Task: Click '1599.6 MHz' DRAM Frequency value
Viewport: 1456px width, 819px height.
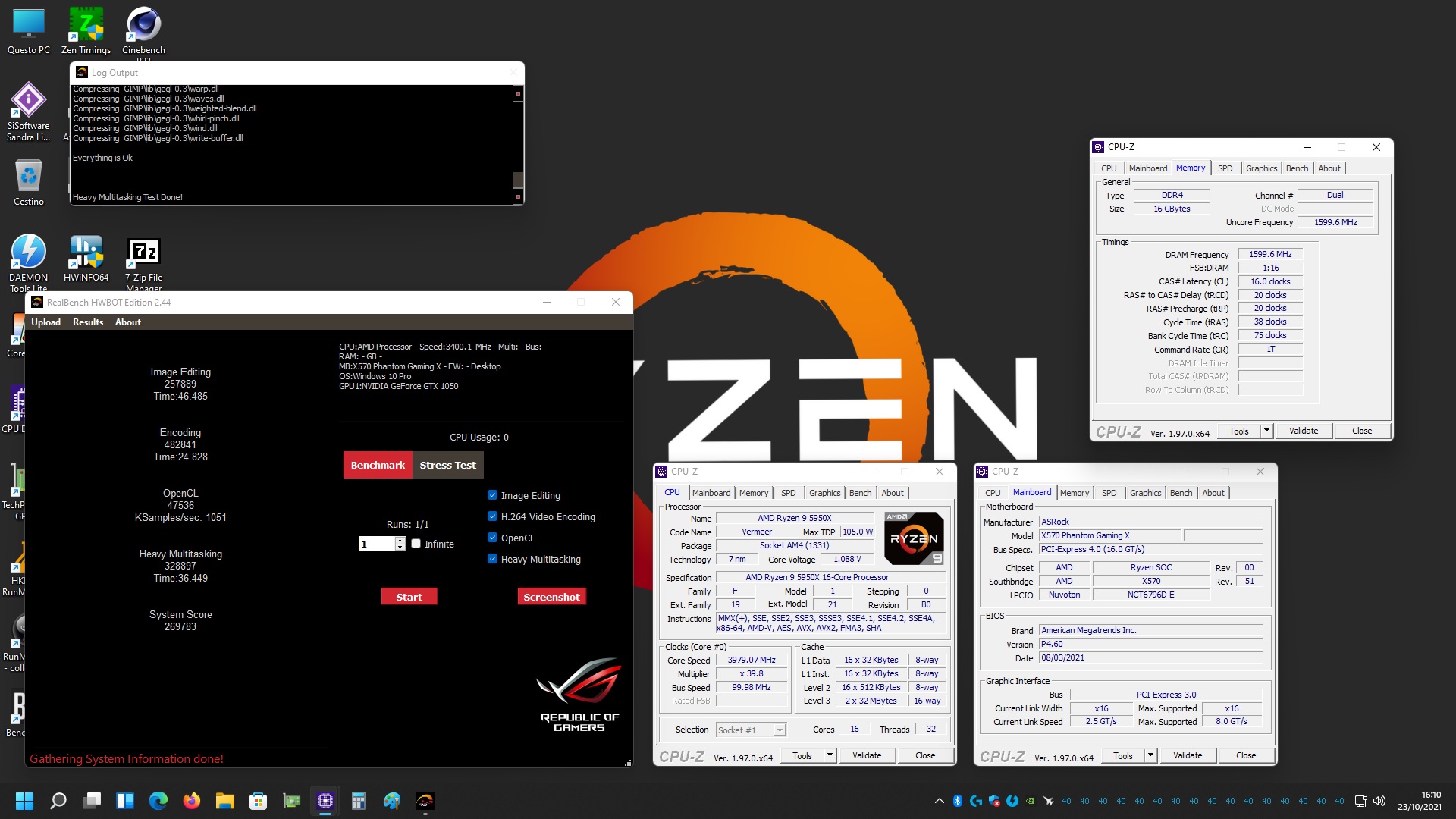Action: click(x=1270, y=254)
